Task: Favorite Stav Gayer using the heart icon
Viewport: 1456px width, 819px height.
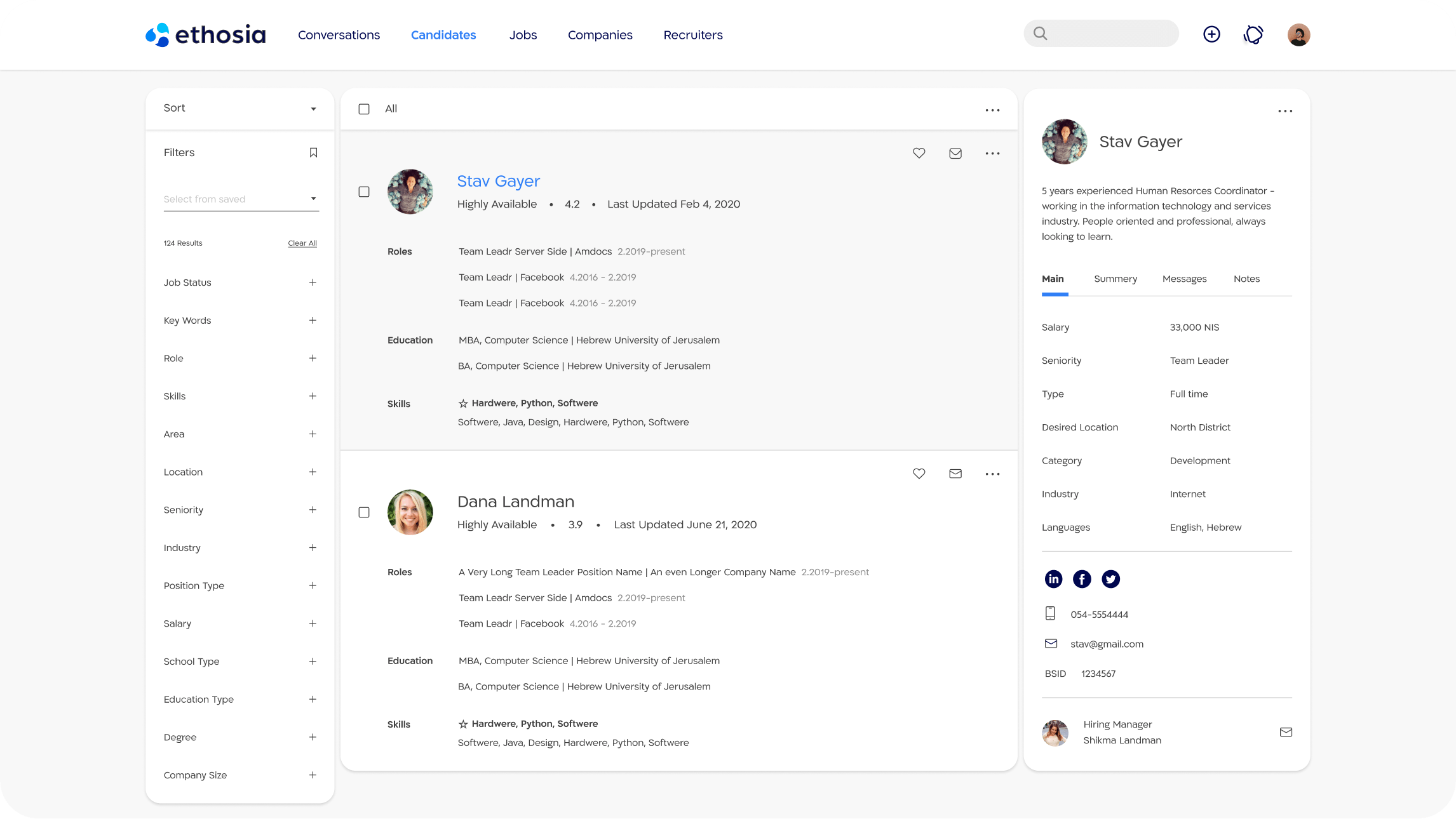Action: (x=919, y=152)
